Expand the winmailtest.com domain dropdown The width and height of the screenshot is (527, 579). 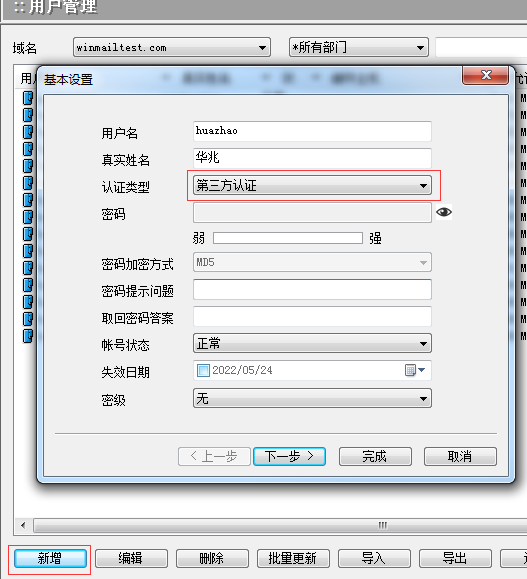coord(172,47)
